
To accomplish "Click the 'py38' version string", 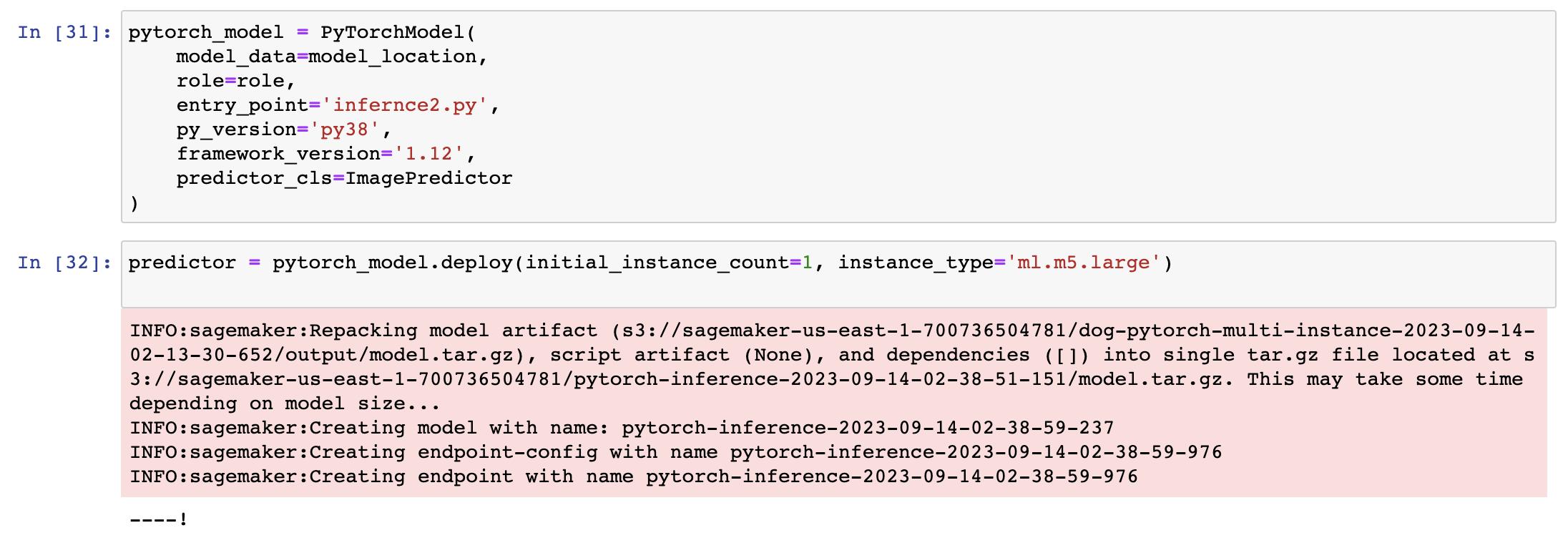I will [x=344, y=129].
